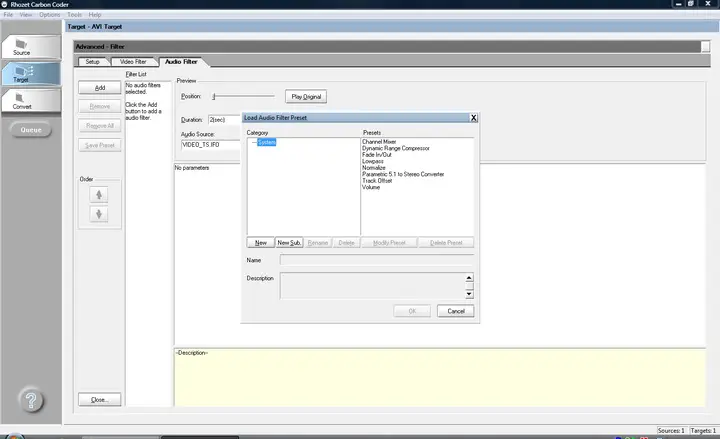
Task: Click the Add filter button
Action: [100, 87]
